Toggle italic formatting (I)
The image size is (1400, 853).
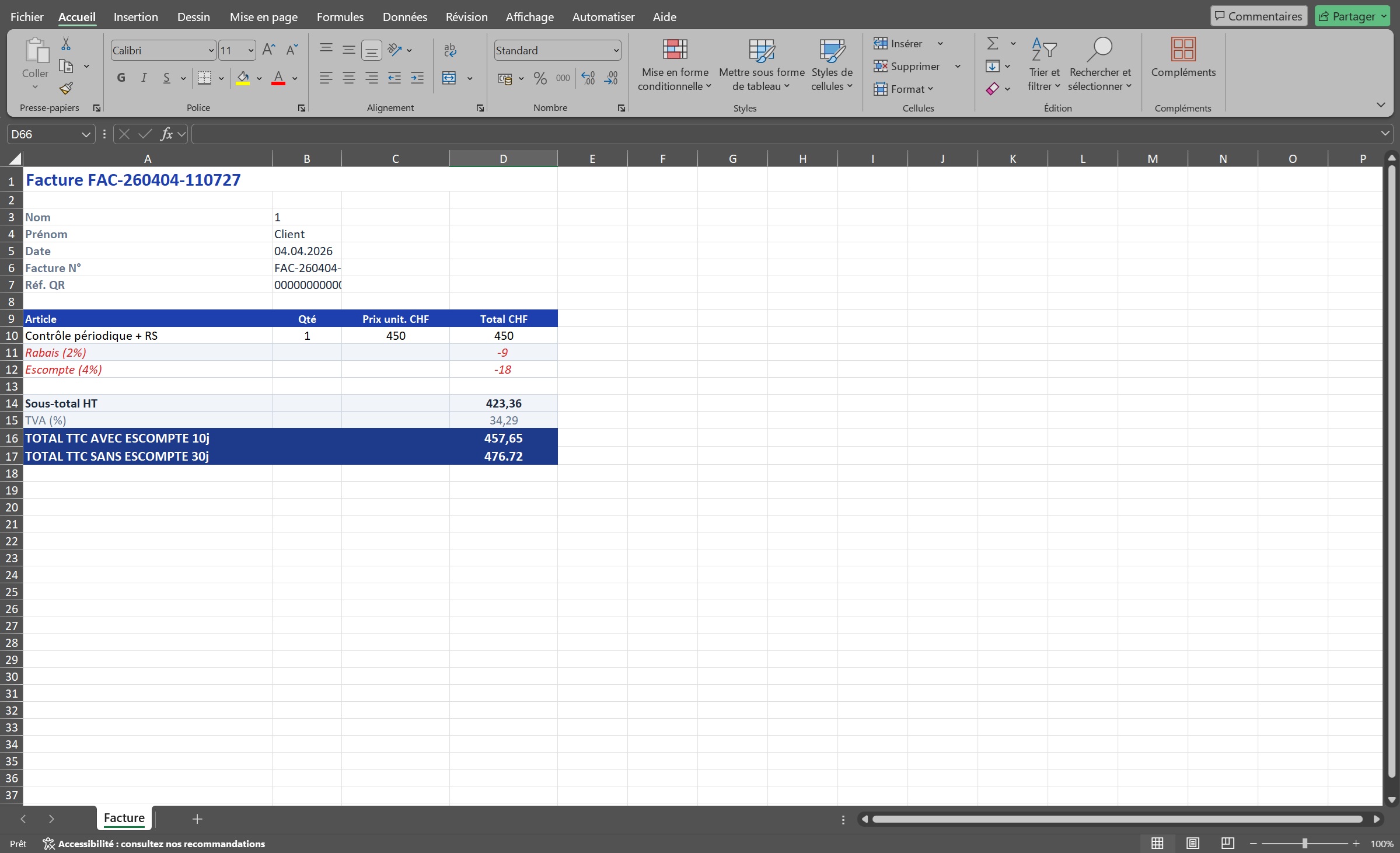[144, 78]
